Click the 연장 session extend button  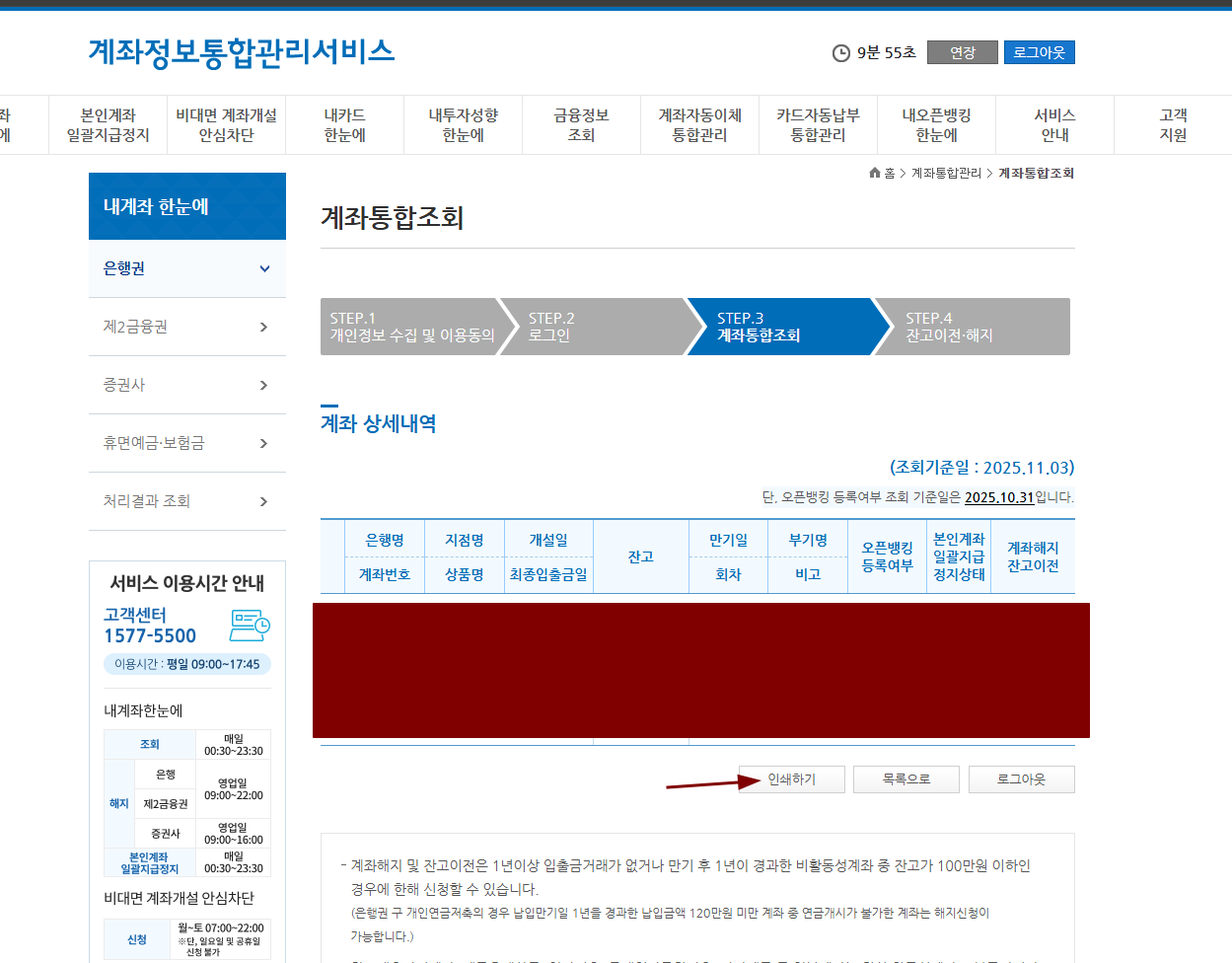pyautogui.click(x=962, y=52)
